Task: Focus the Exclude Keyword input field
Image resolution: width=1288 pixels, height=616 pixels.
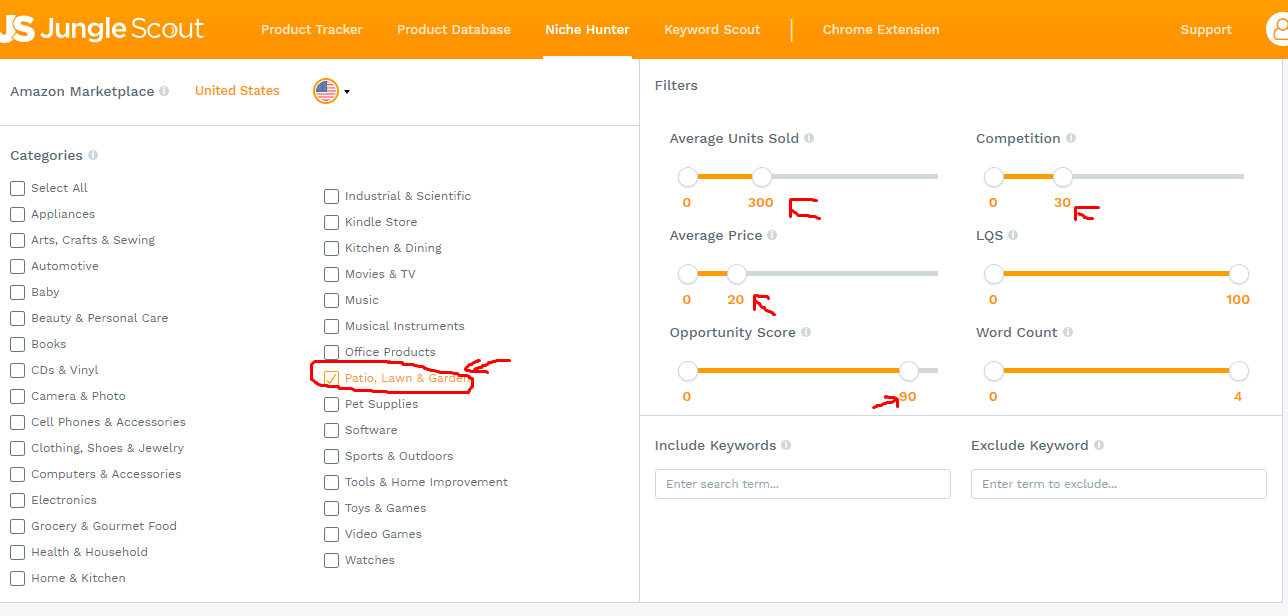Action: click(x=1119, y=484)
